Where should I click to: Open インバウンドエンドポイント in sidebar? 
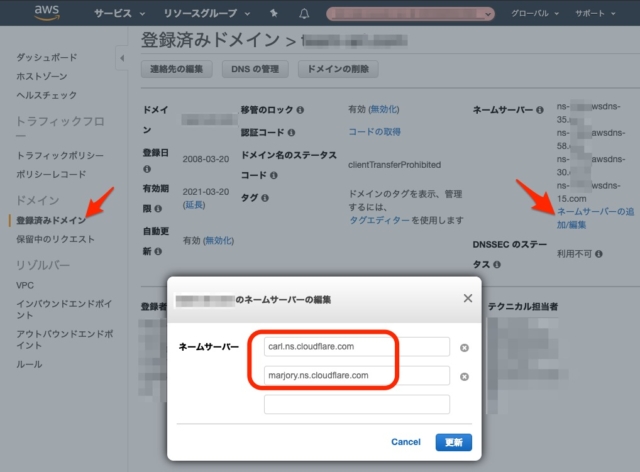(64, 309)
